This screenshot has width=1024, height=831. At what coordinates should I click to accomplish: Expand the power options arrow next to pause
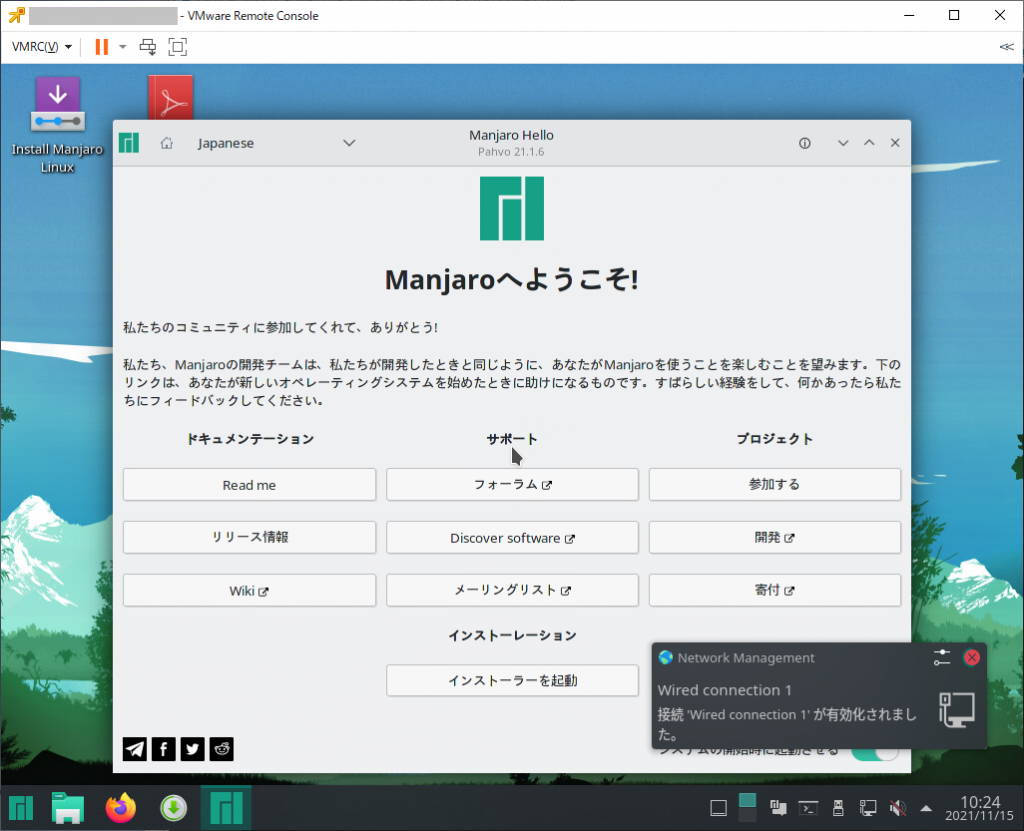pos(122,47)
